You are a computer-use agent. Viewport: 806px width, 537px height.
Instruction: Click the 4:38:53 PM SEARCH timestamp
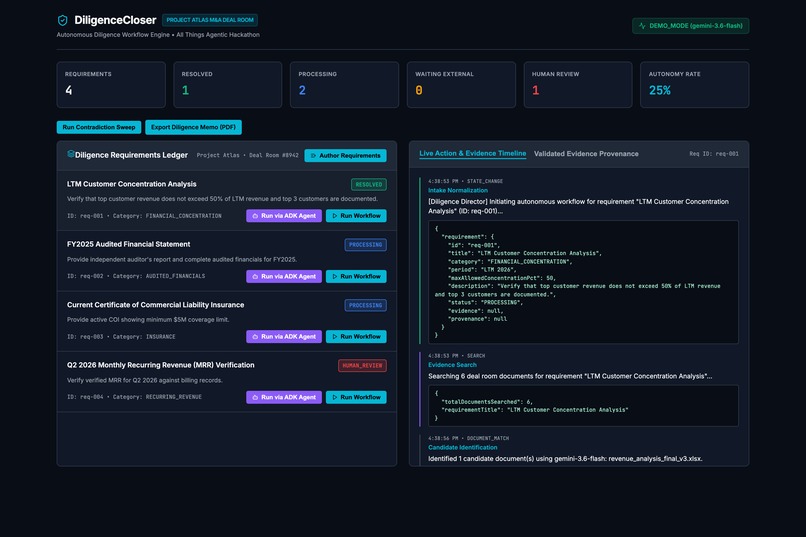click(x=456, y=356)
